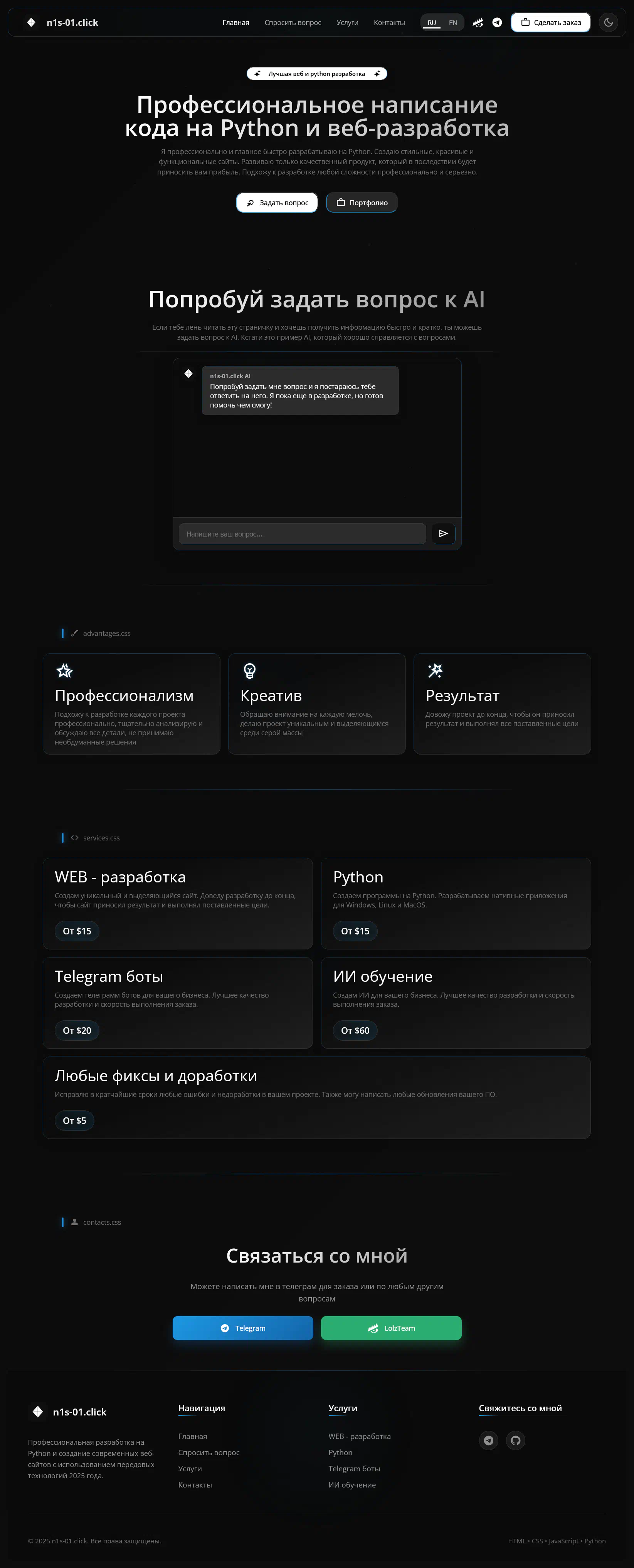Open the Telegram icon in header

point(497,22)
